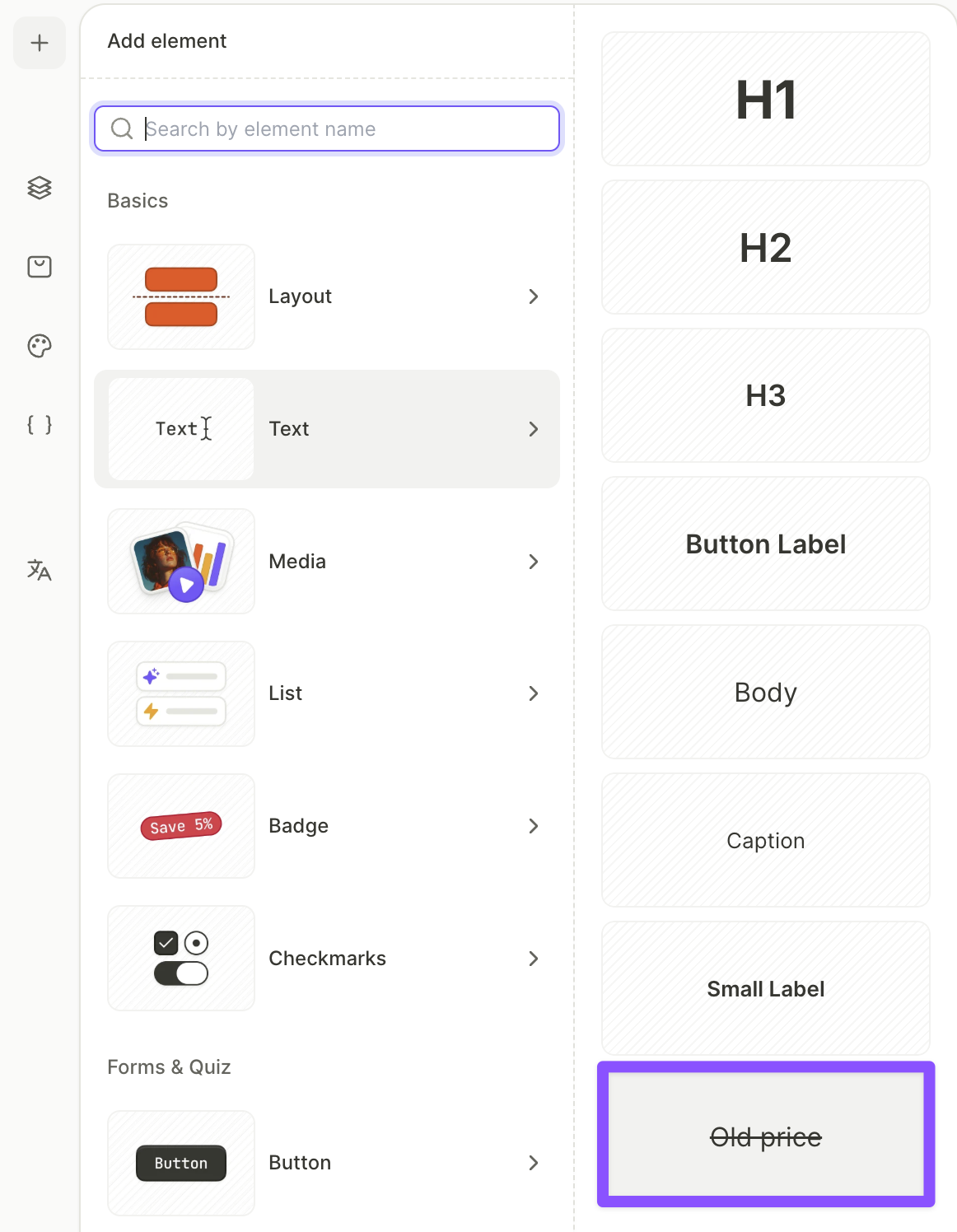
Task: Expand the Badge category chevron
Action: [x=534, y=826]
